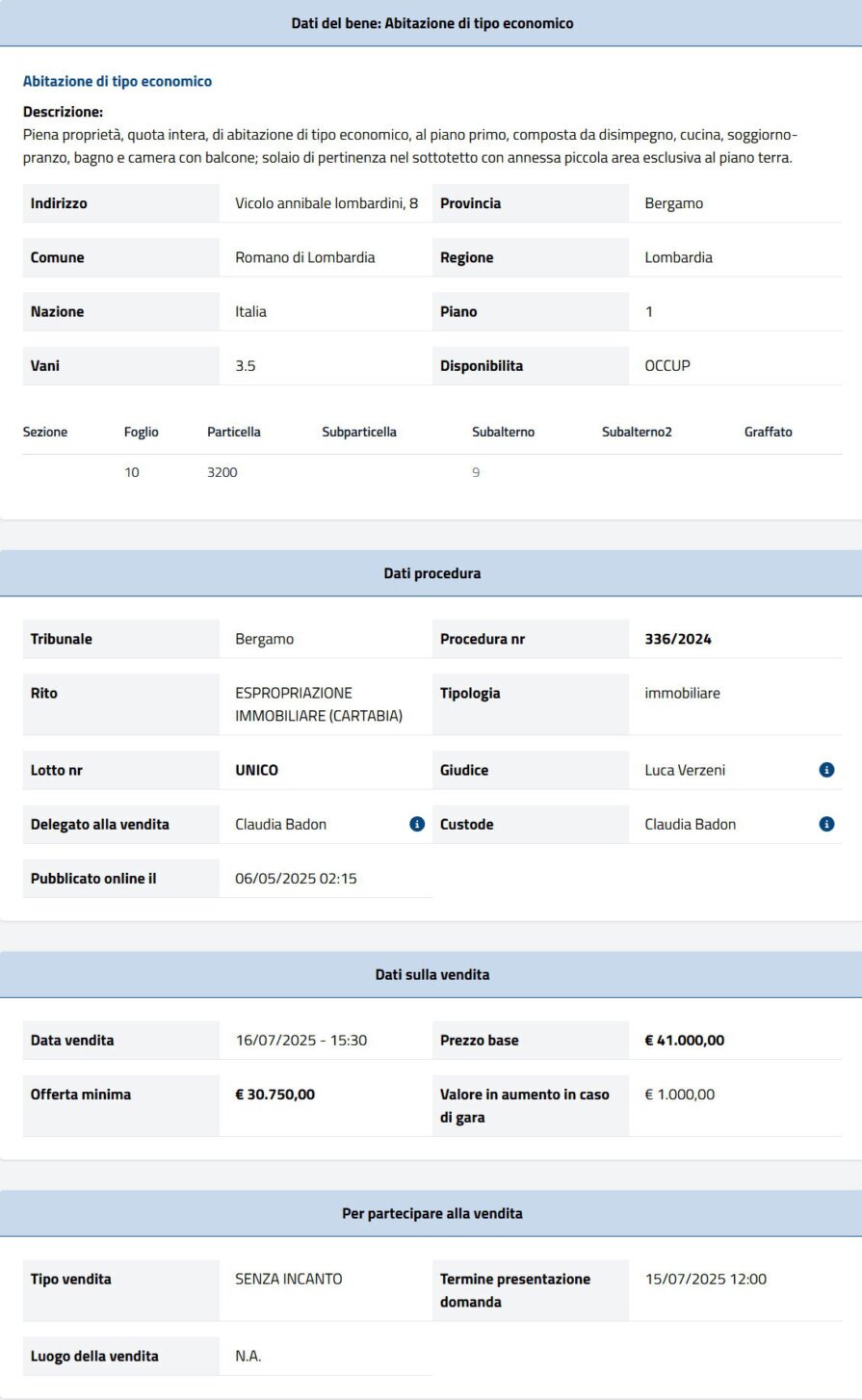Click 'Dati procedura' section header
Image resolution: width=862 pixels, height=1400 pixels.
coord(431,573)
